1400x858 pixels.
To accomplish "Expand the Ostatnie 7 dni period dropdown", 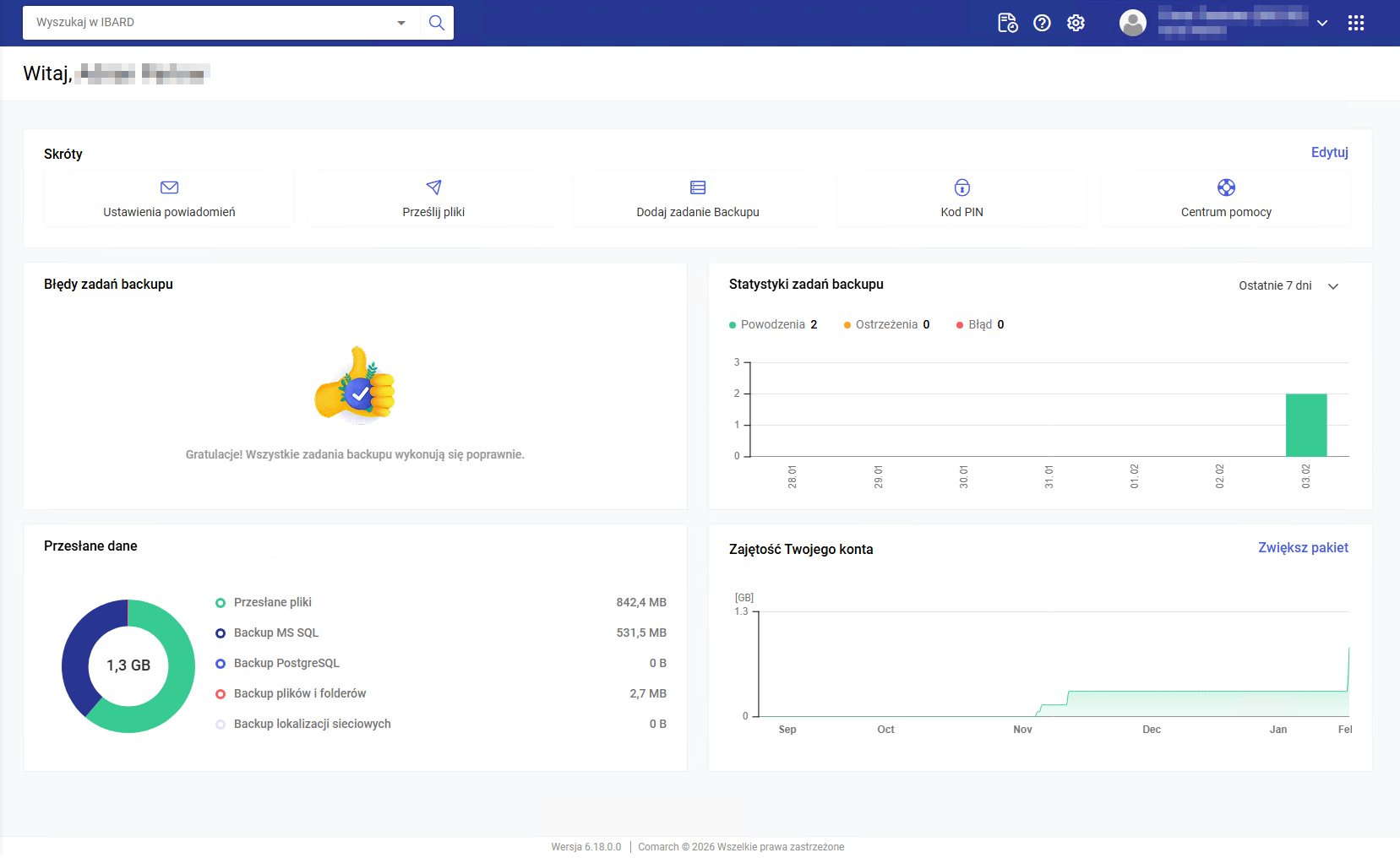I will [1288, 285].
